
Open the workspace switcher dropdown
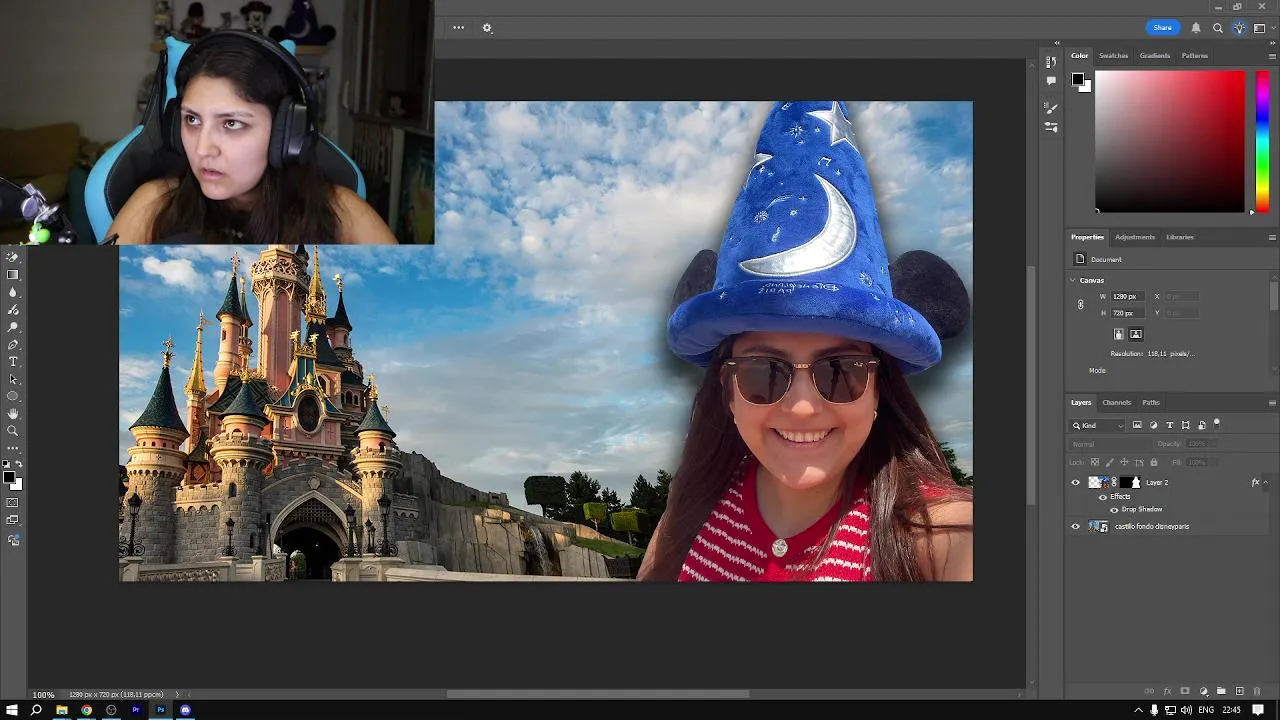[1263, 28]
